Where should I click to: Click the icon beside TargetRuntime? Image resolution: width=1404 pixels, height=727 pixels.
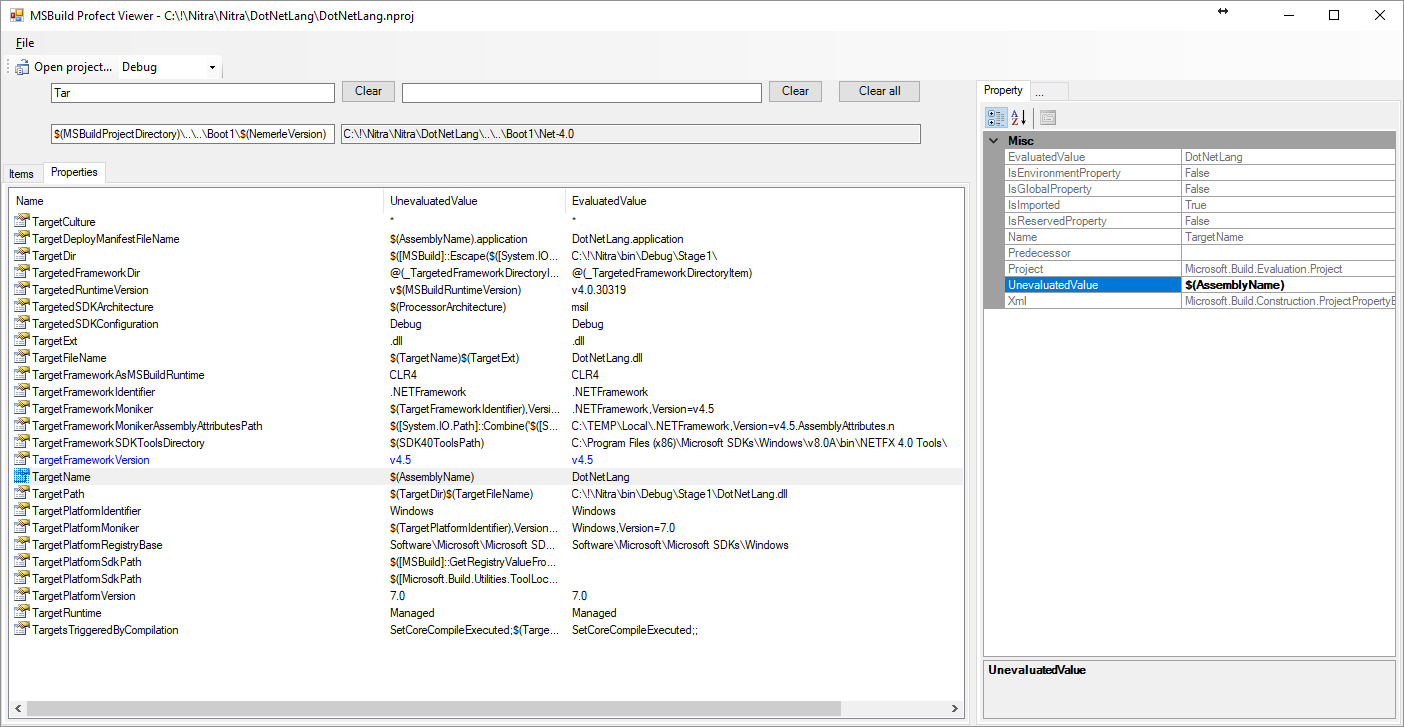(22, 613)
